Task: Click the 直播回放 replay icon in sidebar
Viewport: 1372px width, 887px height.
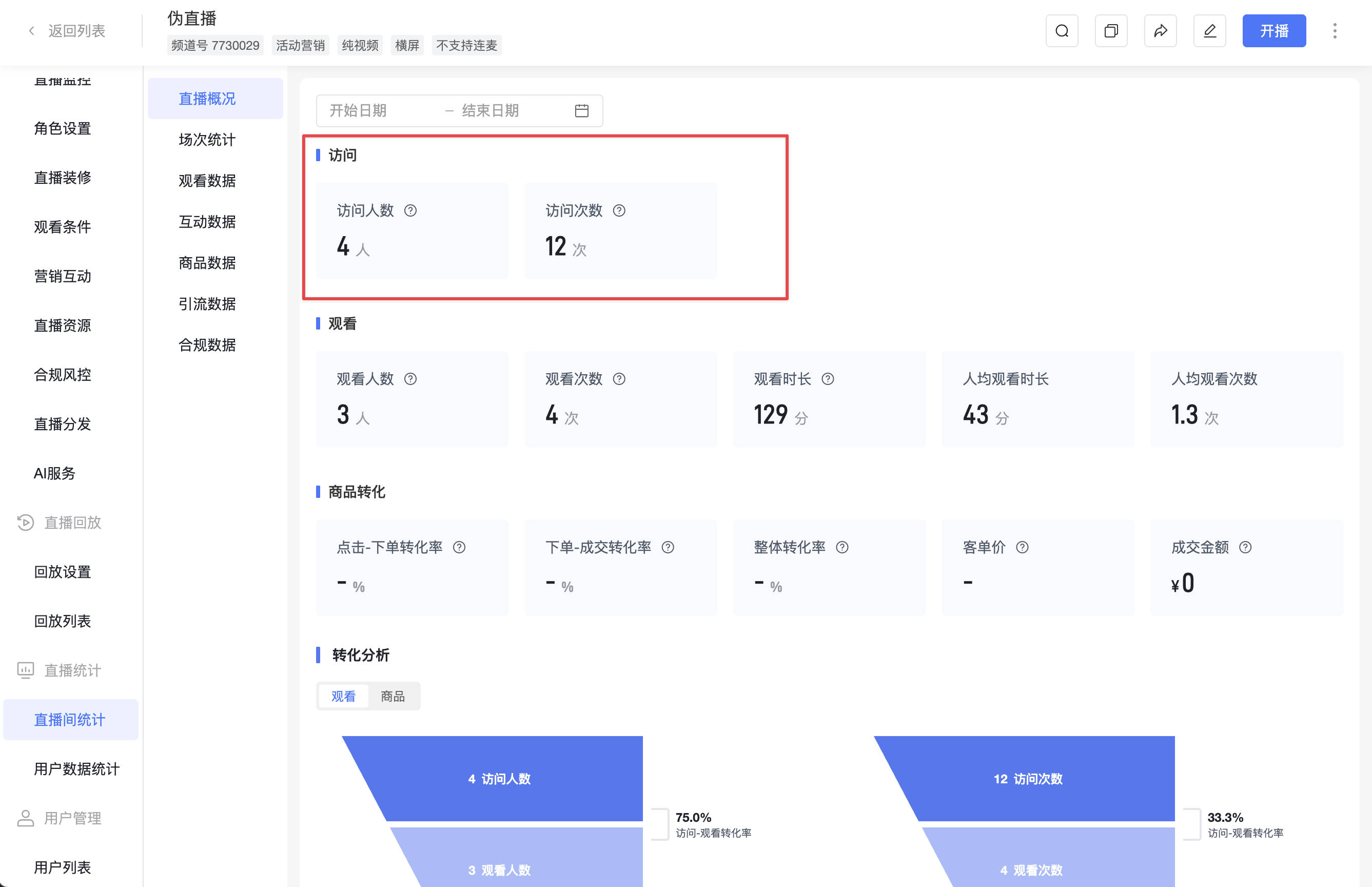Action: pyautogui.click(x=25, y=523)
